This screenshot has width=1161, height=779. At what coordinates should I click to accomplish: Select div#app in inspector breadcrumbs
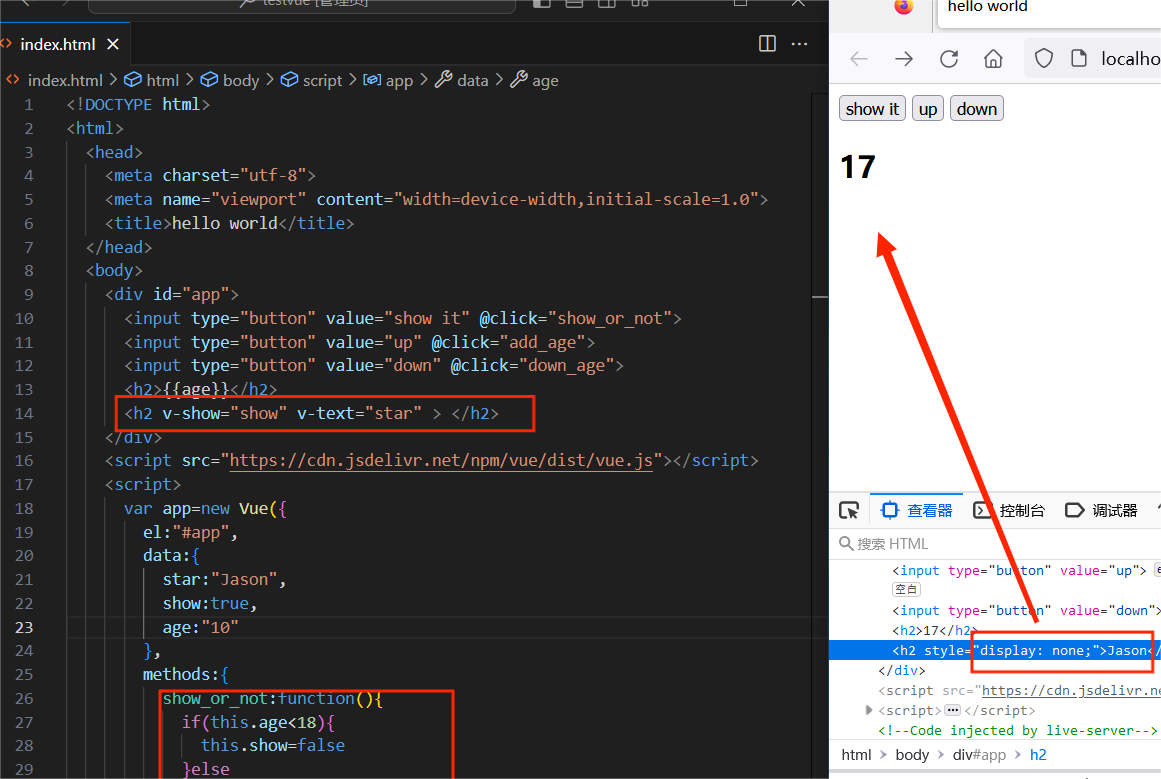pyautogui.click(x=979, y=755)
